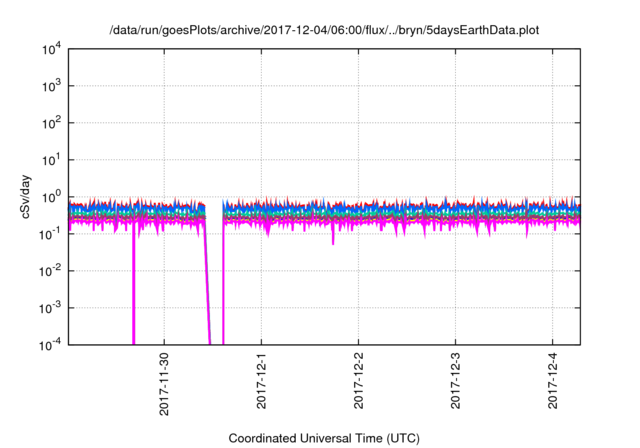Image resolution: width=640 pixels, height=448 pixels.
Task: Click the Coordinated Universal Time (UTC) label
Action: point(324,439)
